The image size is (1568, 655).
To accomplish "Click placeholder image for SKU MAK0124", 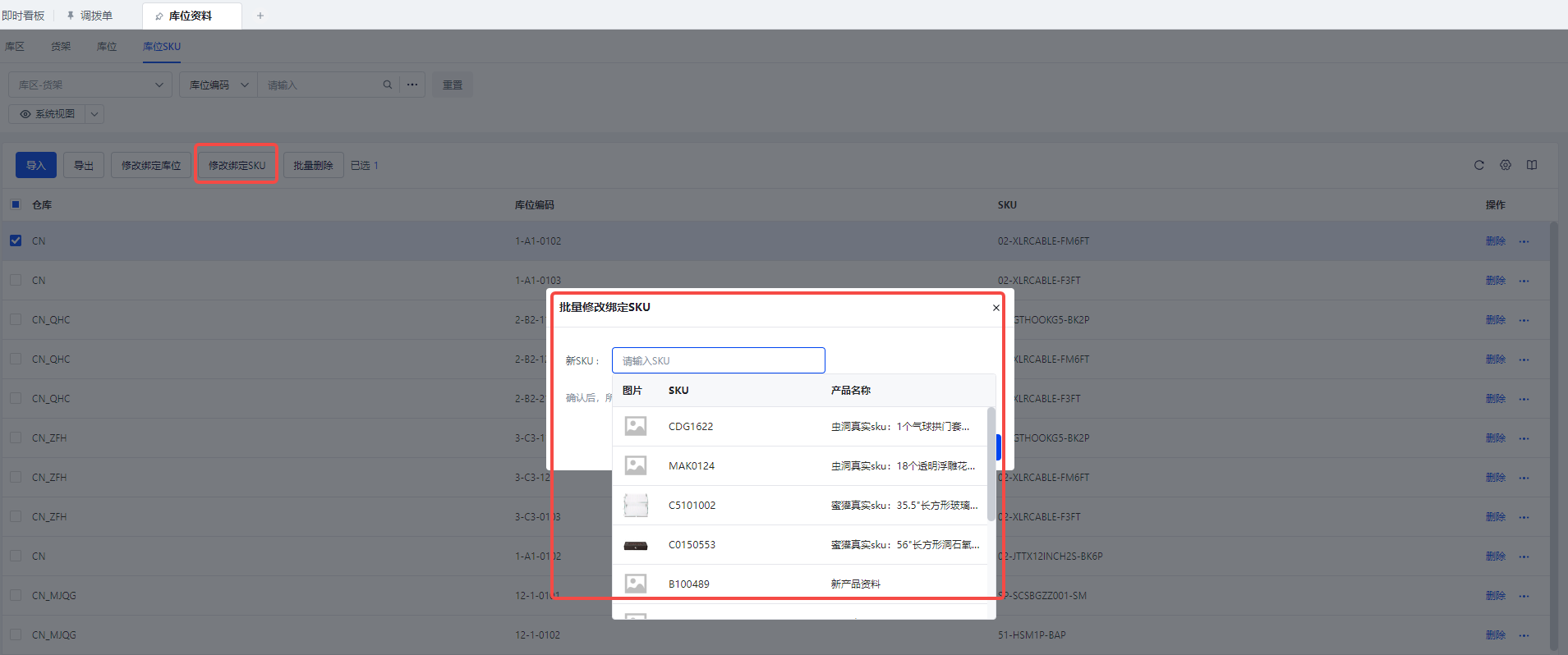I will coord(636,465).
